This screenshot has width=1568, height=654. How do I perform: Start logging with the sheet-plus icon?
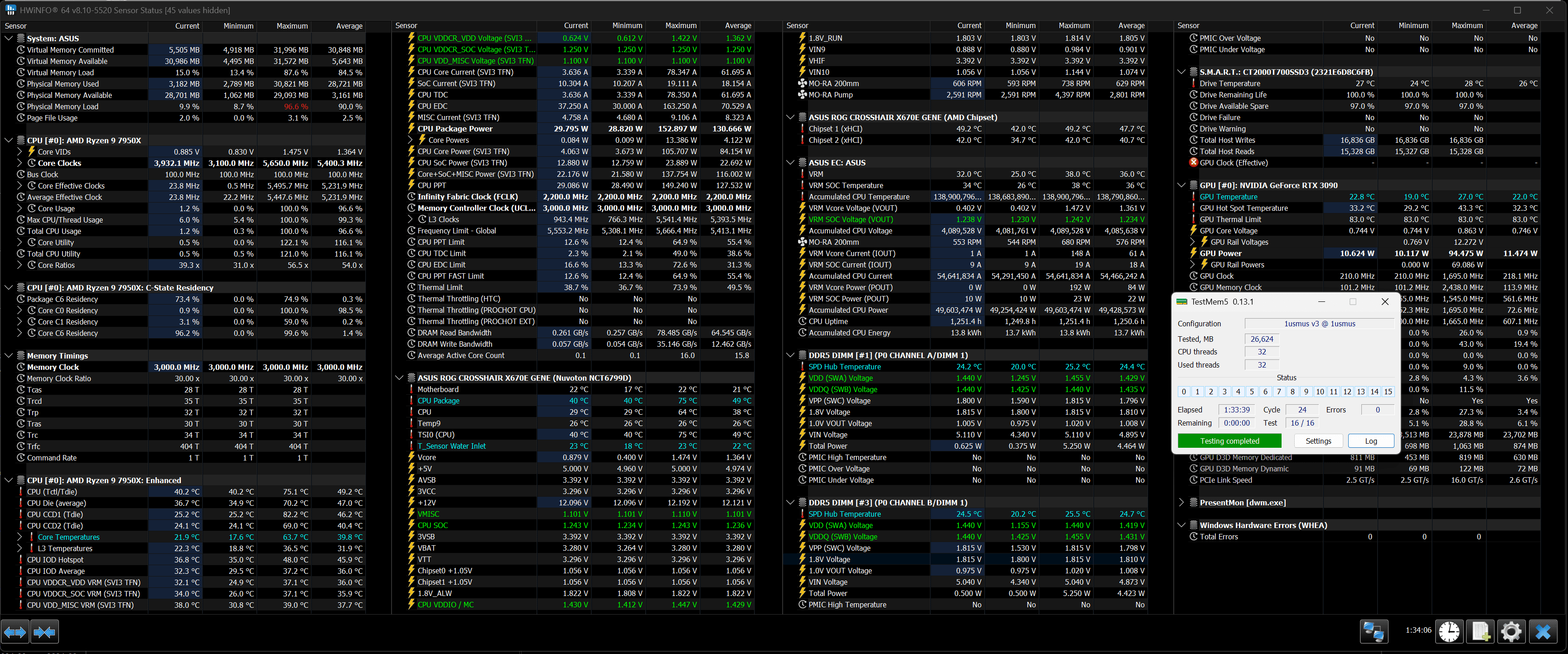(x=1481, y=631)
